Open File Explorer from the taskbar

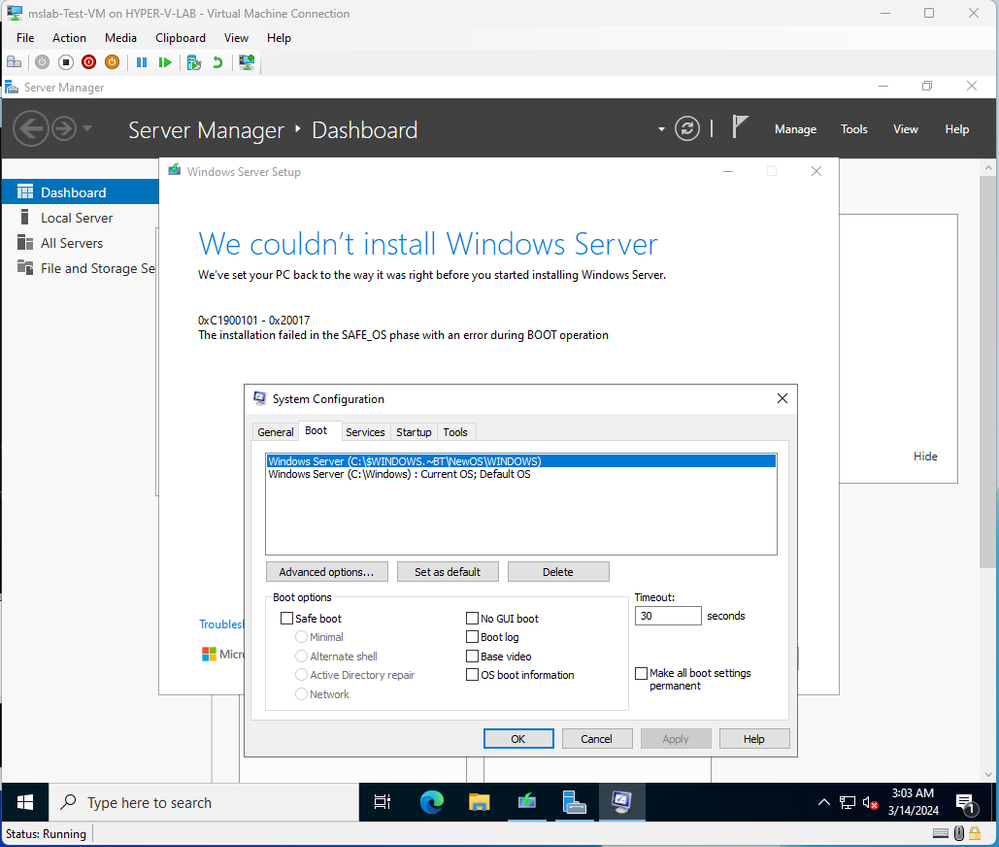pyautogui.click(x=479, y=802)
